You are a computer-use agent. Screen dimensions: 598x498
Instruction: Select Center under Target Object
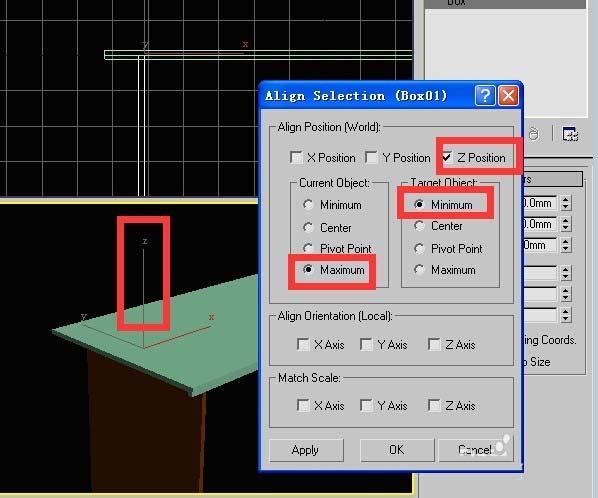(x=419, y=226)
